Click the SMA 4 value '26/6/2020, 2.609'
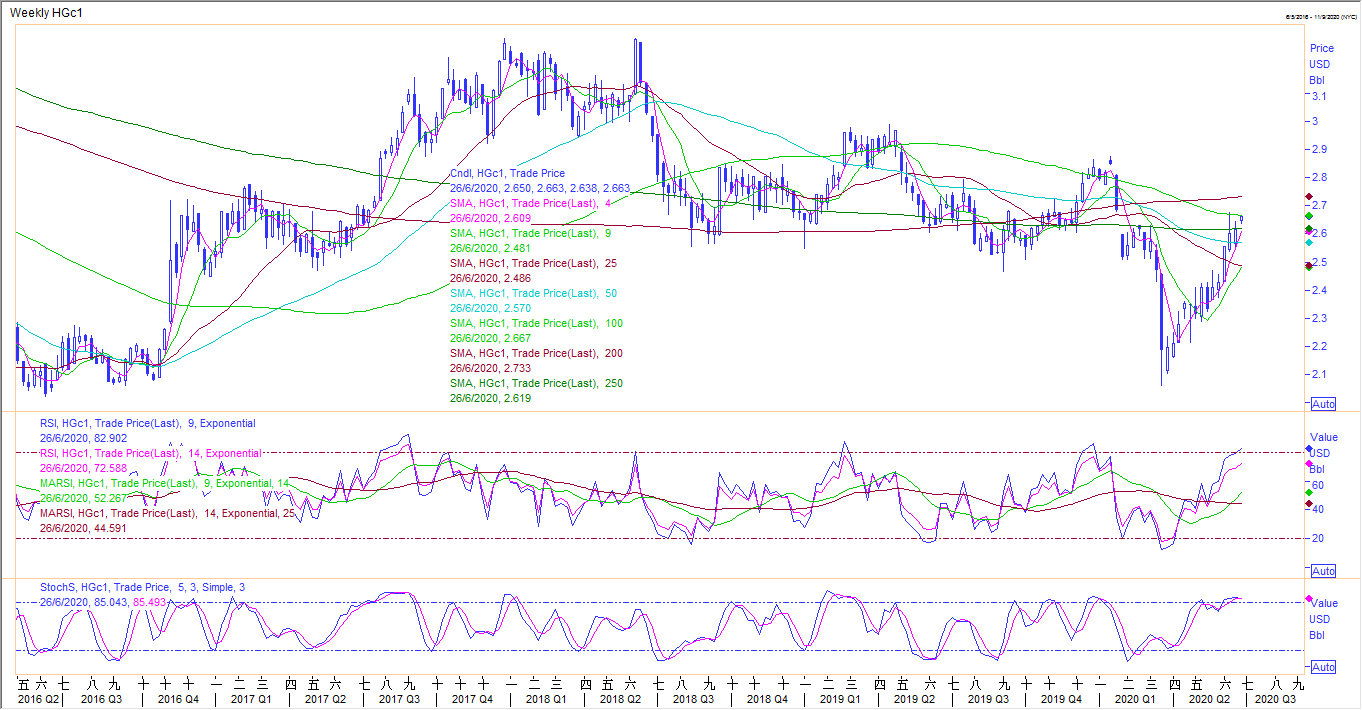Image resolution: width=1362 pixels, height=710 pixels. click(490, 218)
